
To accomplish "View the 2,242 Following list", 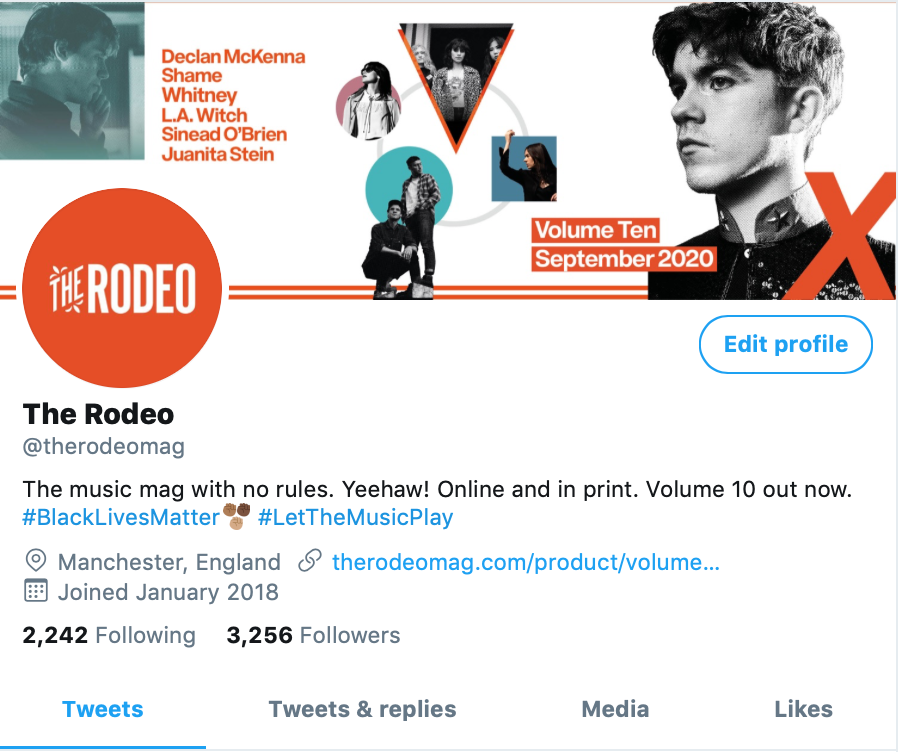I will 109,635.
